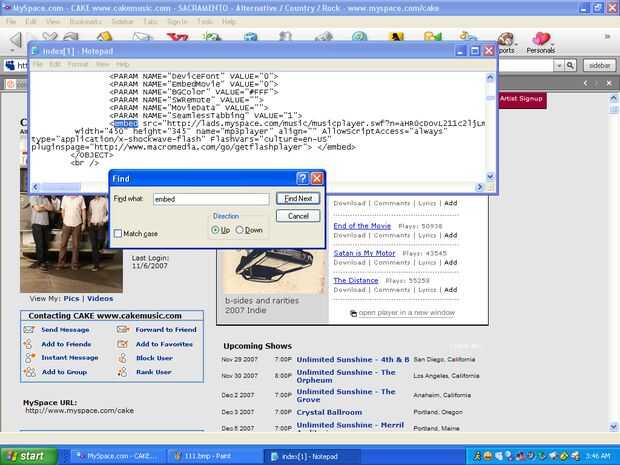The width and height of the screenshot is (620, 465).
Task: Click into the 'Find what' text field
Action: [x=211, y=199]
